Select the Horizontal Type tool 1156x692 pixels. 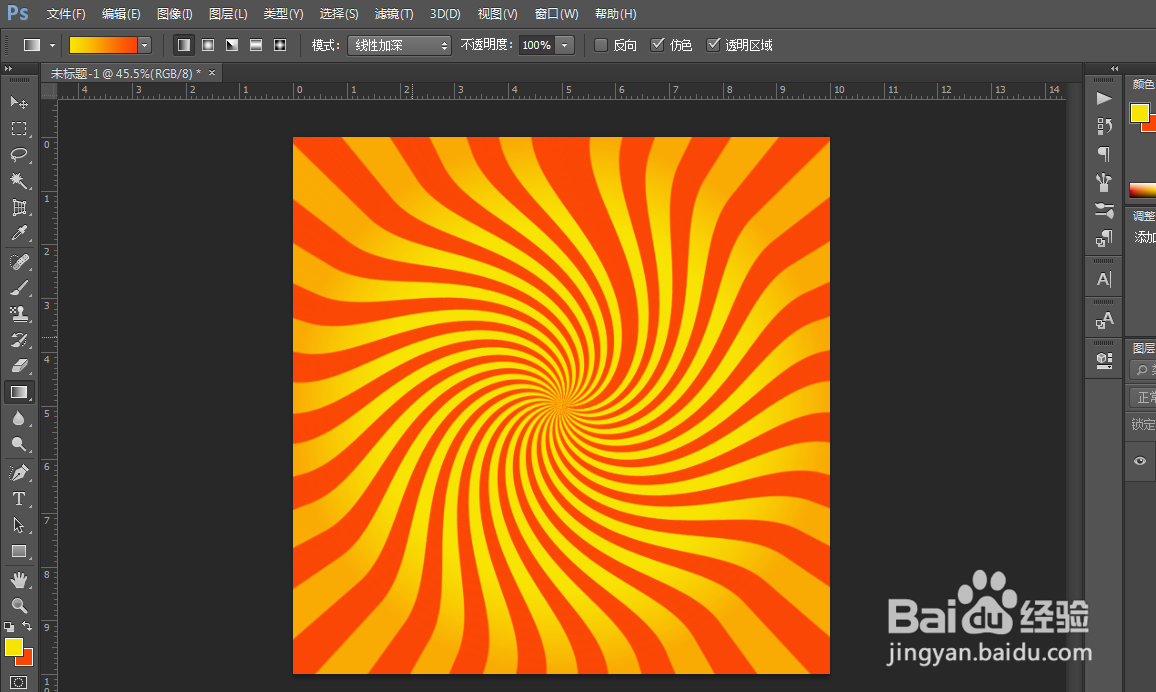click(19, 499)
